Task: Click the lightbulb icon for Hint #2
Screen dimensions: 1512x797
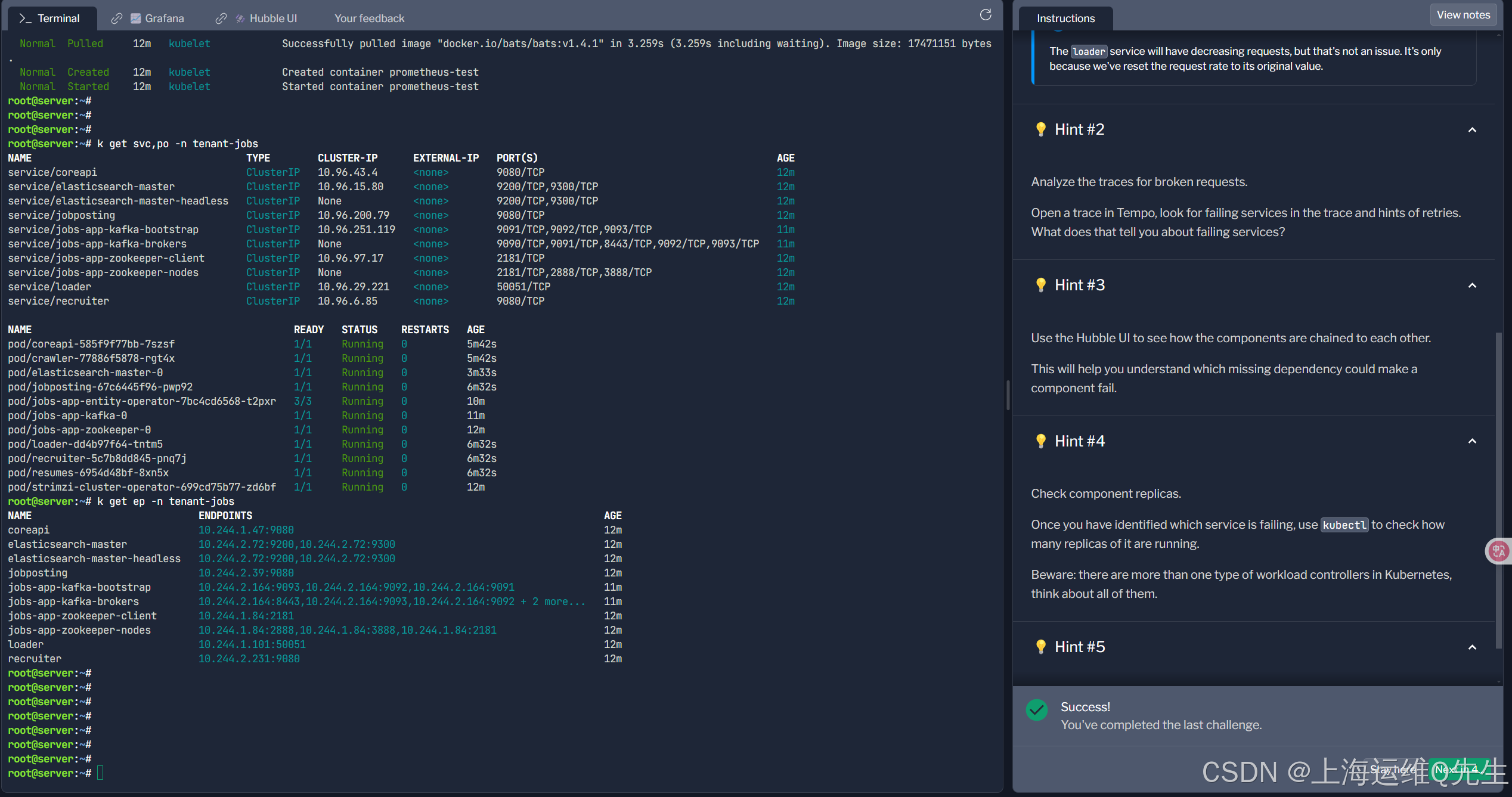Action: pos(1041,129)
